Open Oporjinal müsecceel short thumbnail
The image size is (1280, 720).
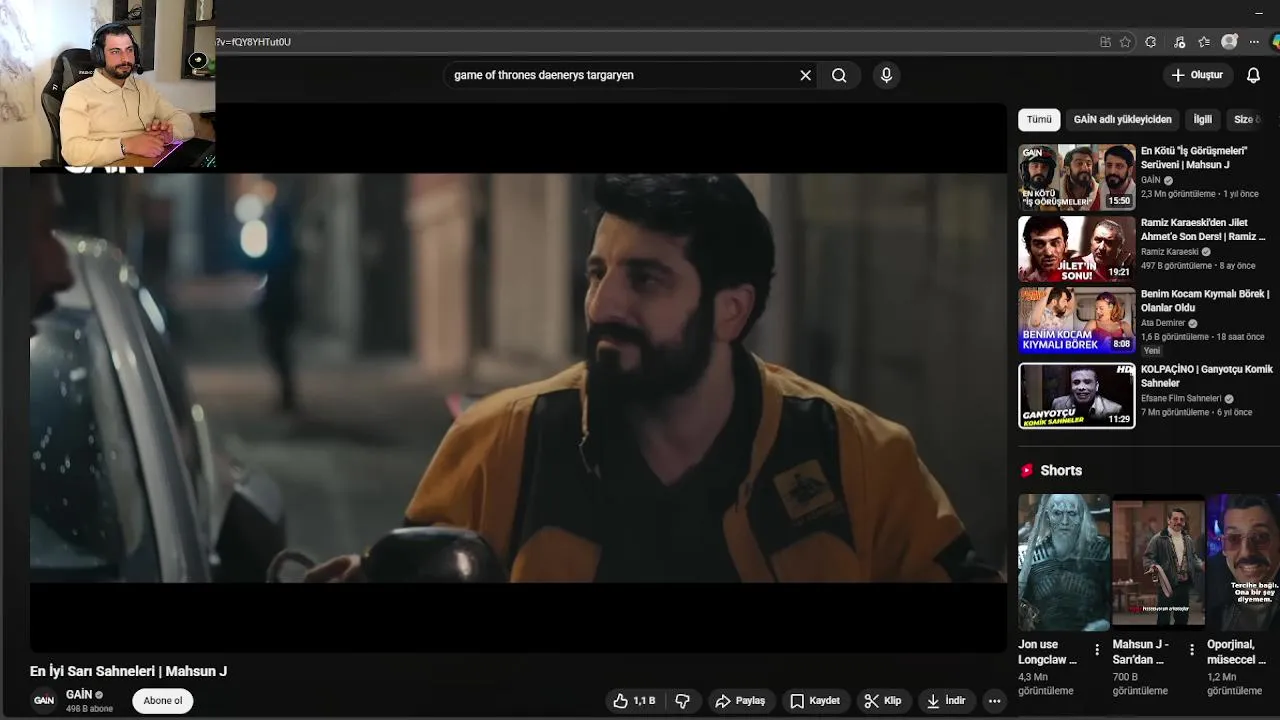coord(1243,562)
